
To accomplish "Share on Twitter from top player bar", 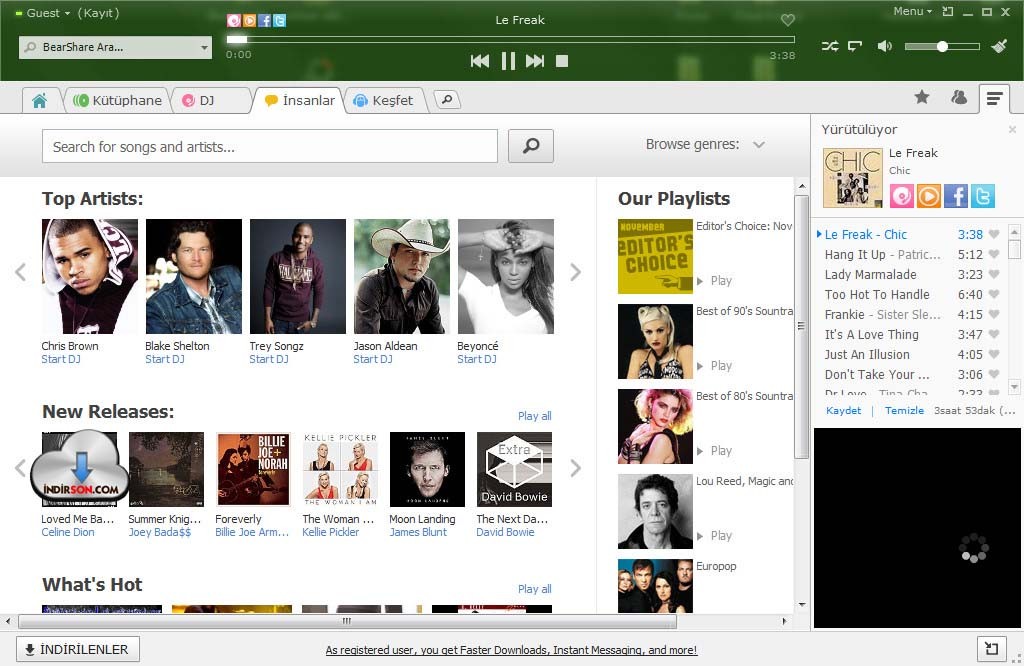I will click(280, 20).
